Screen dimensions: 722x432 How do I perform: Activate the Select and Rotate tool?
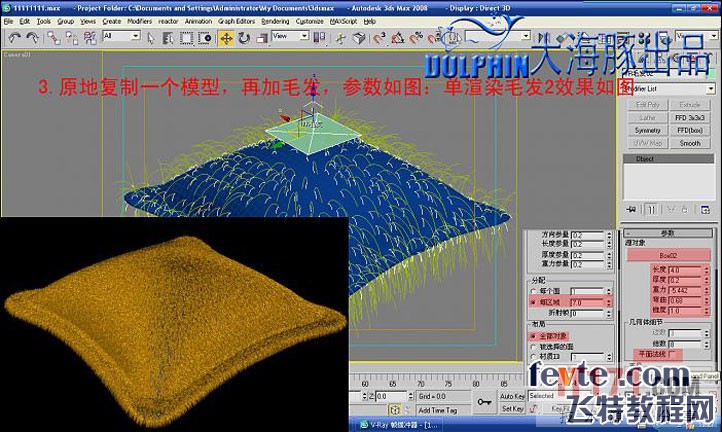tap(244, 38)
